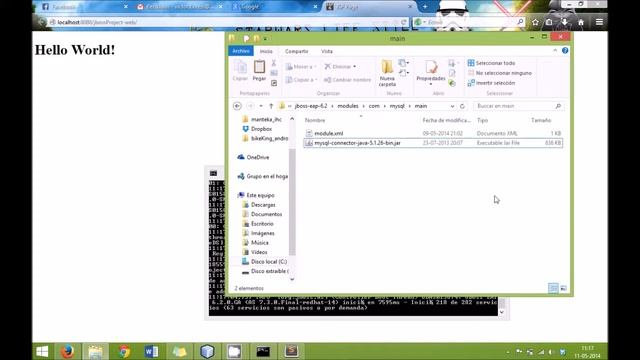This screenshot has height=360, width=640.
Task: Sort by the Nombre column header
Action: coord(315,120)
